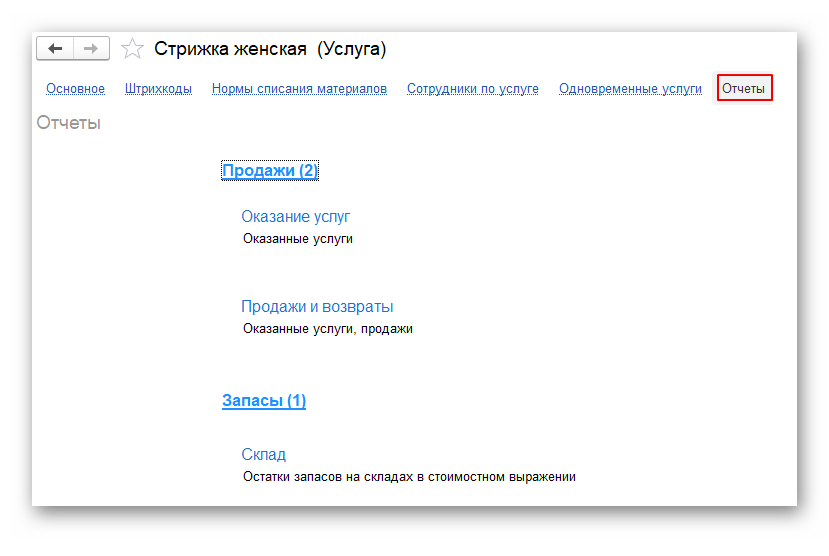Open Сотрудники по услуге tab
This screenshot has height=556, width=829.
(x=472, y=89)
